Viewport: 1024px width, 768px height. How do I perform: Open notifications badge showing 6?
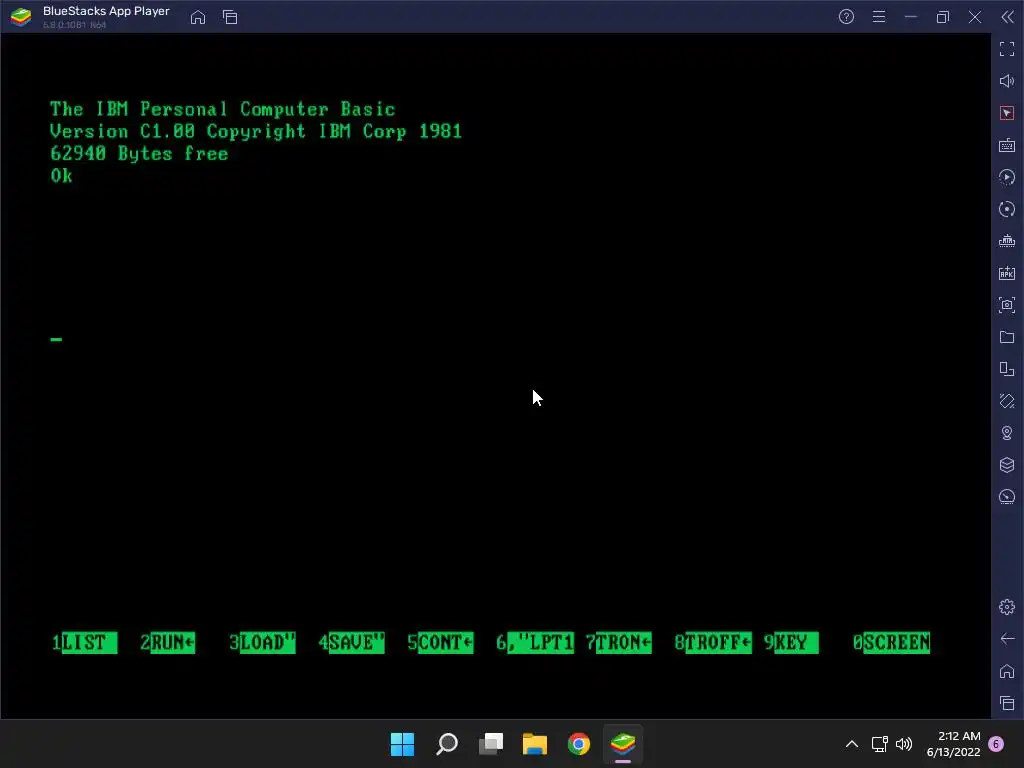point(996,744)
